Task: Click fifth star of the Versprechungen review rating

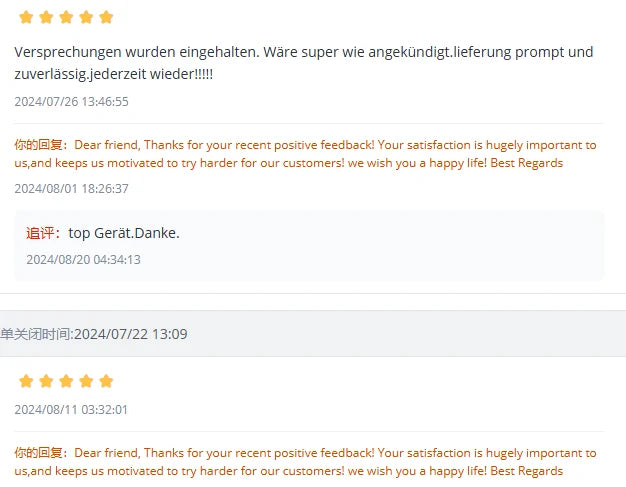Action: coord(106,17)
